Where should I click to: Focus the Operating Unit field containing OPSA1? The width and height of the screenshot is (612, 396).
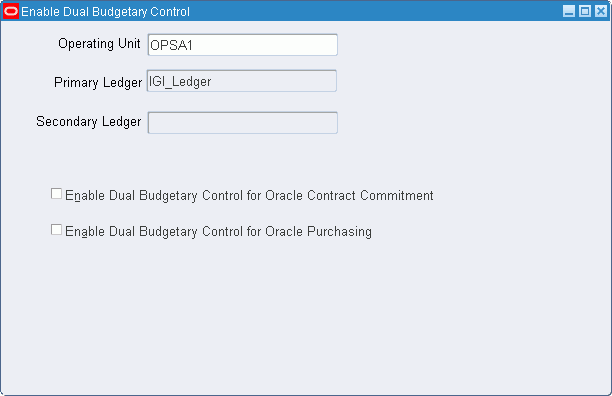pyautogui.click(x=242, y=45)
